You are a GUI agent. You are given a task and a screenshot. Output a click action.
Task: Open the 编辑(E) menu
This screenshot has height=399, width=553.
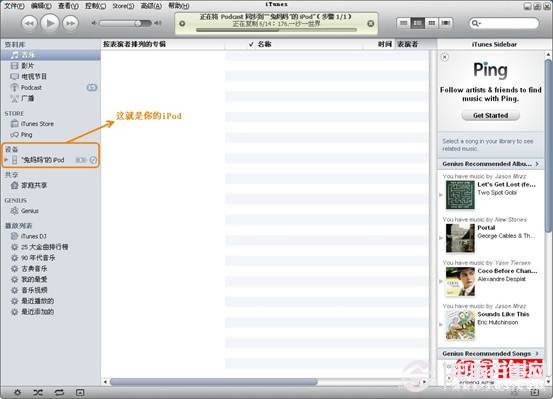41,6
